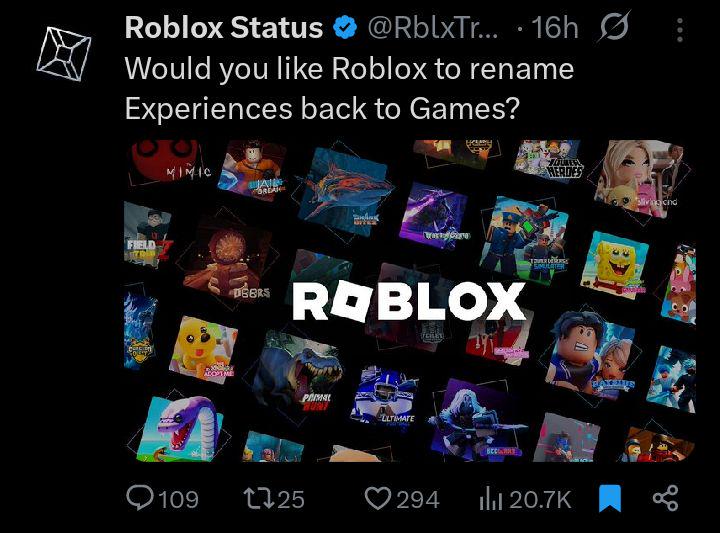Click the repost arrows icon

[257, 499]
